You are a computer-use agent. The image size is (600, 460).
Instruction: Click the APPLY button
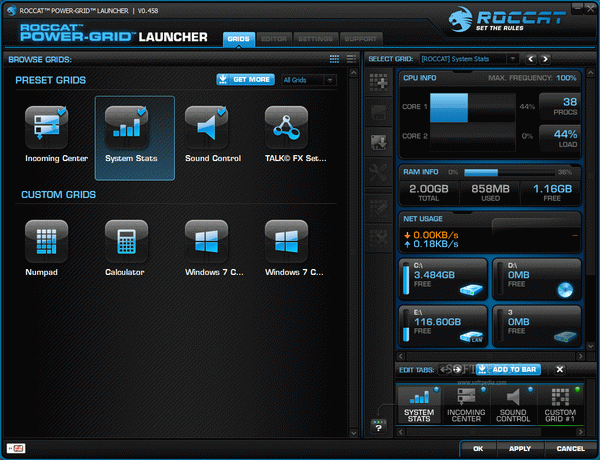point(520,449)
